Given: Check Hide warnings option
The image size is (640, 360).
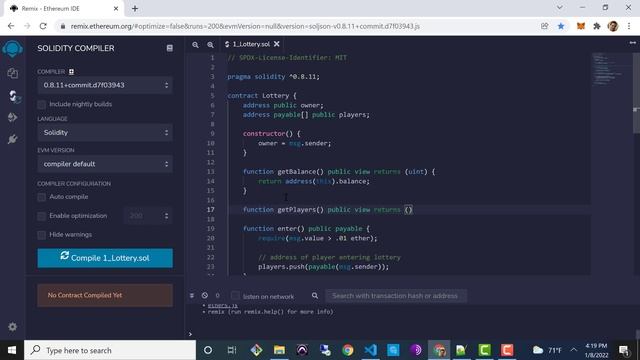Looking at the screenshot, I should (42, 235).
